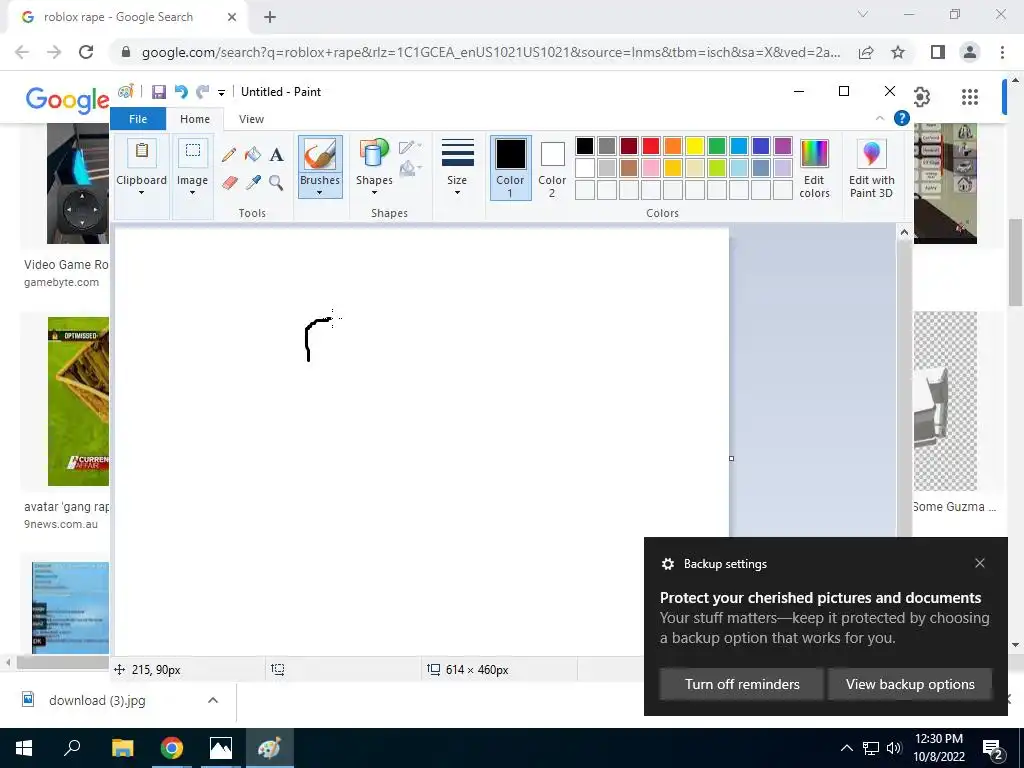This screenshot has width=1024, height=768.
Task: Expand the Image dropdown
Action: click(193, 193)
